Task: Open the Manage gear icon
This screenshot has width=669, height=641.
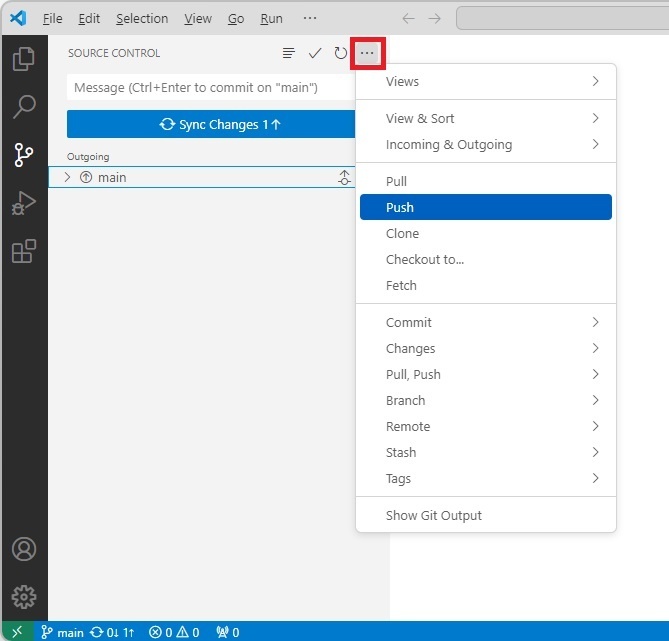Action: 24,597
